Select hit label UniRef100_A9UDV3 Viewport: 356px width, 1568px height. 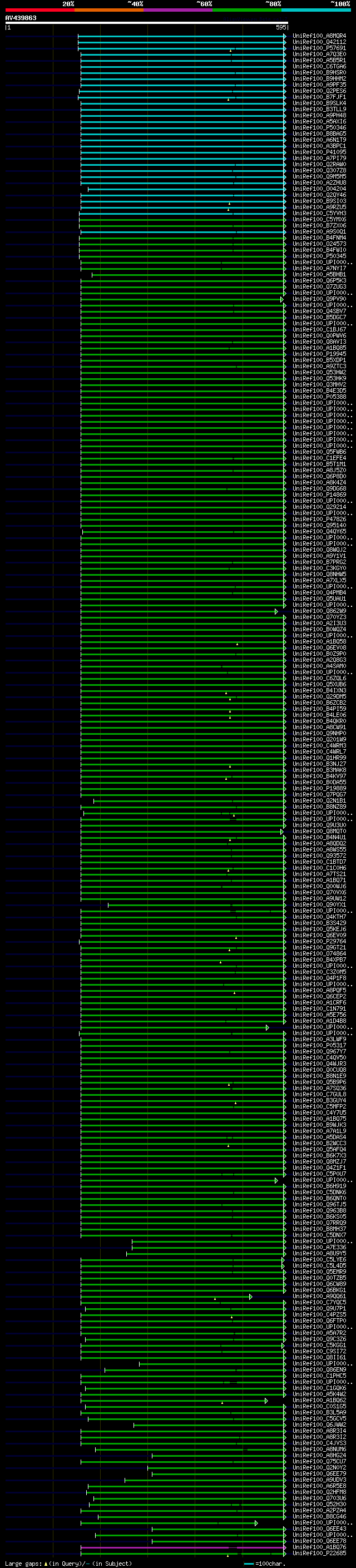tap(319, 1480)
